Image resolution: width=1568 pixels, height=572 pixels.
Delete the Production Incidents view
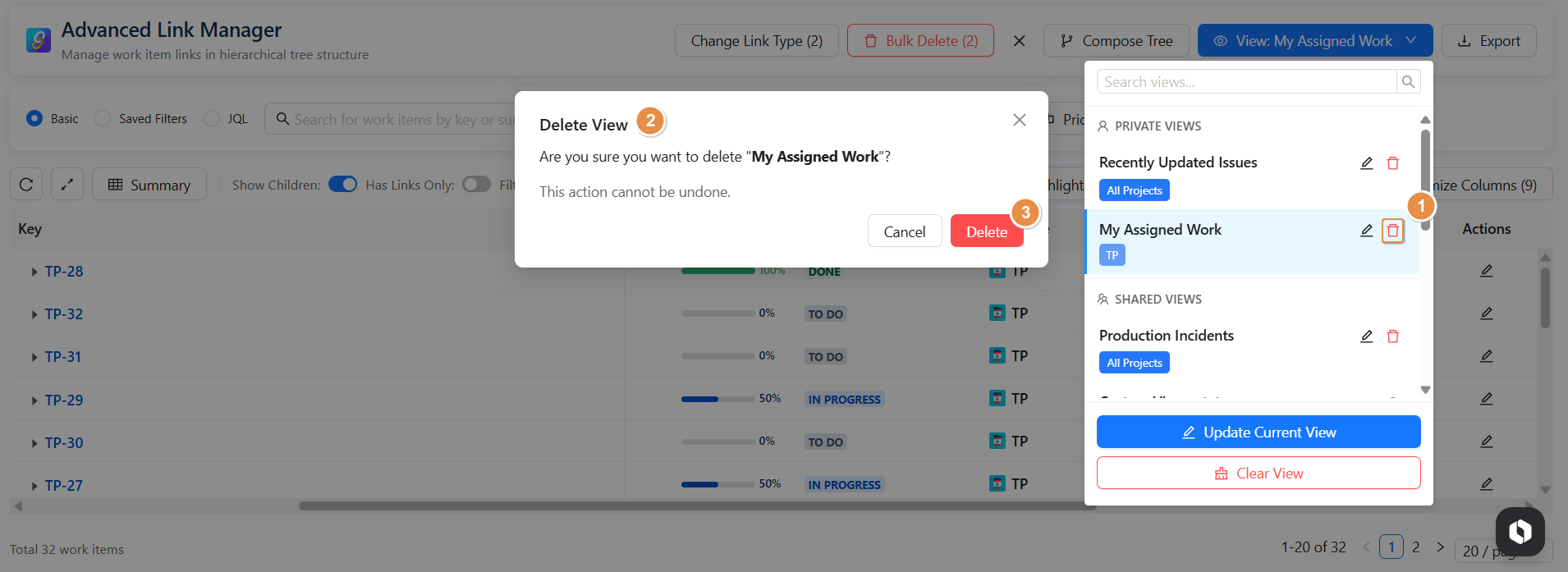[x=1393, y=336]
